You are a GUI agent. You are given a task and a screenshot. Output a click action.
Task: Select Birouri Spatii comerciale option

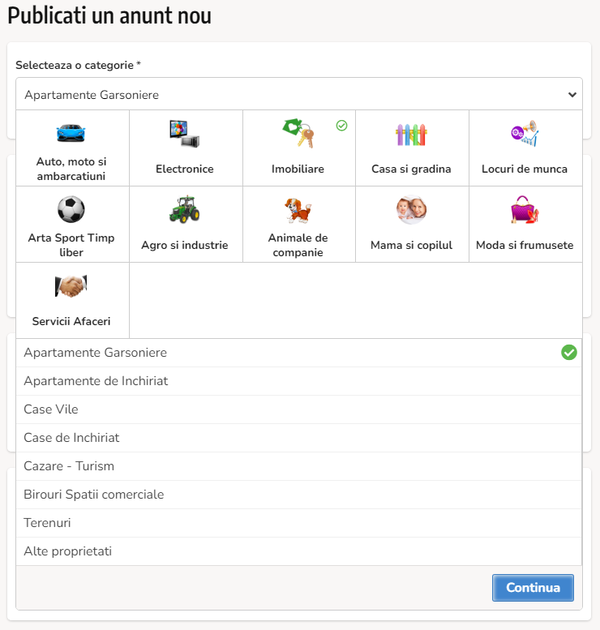[x=299, y=495]
